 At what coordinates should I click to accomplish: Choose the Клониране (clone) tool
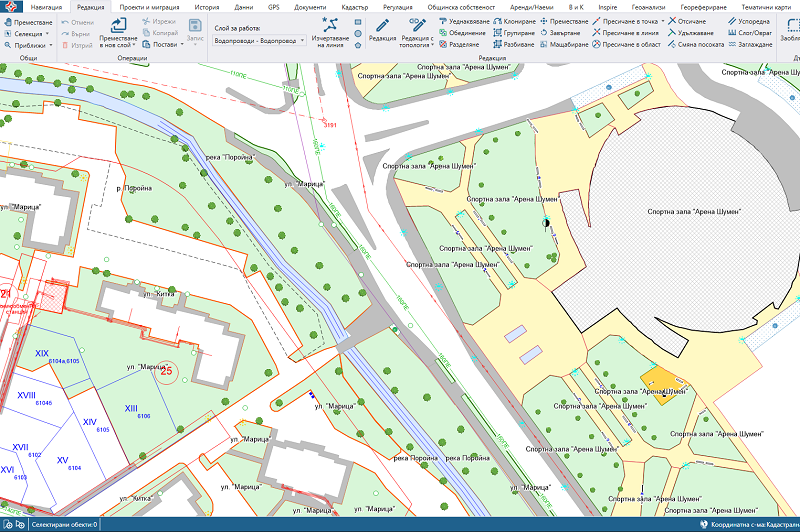click(x=513, y=20)
